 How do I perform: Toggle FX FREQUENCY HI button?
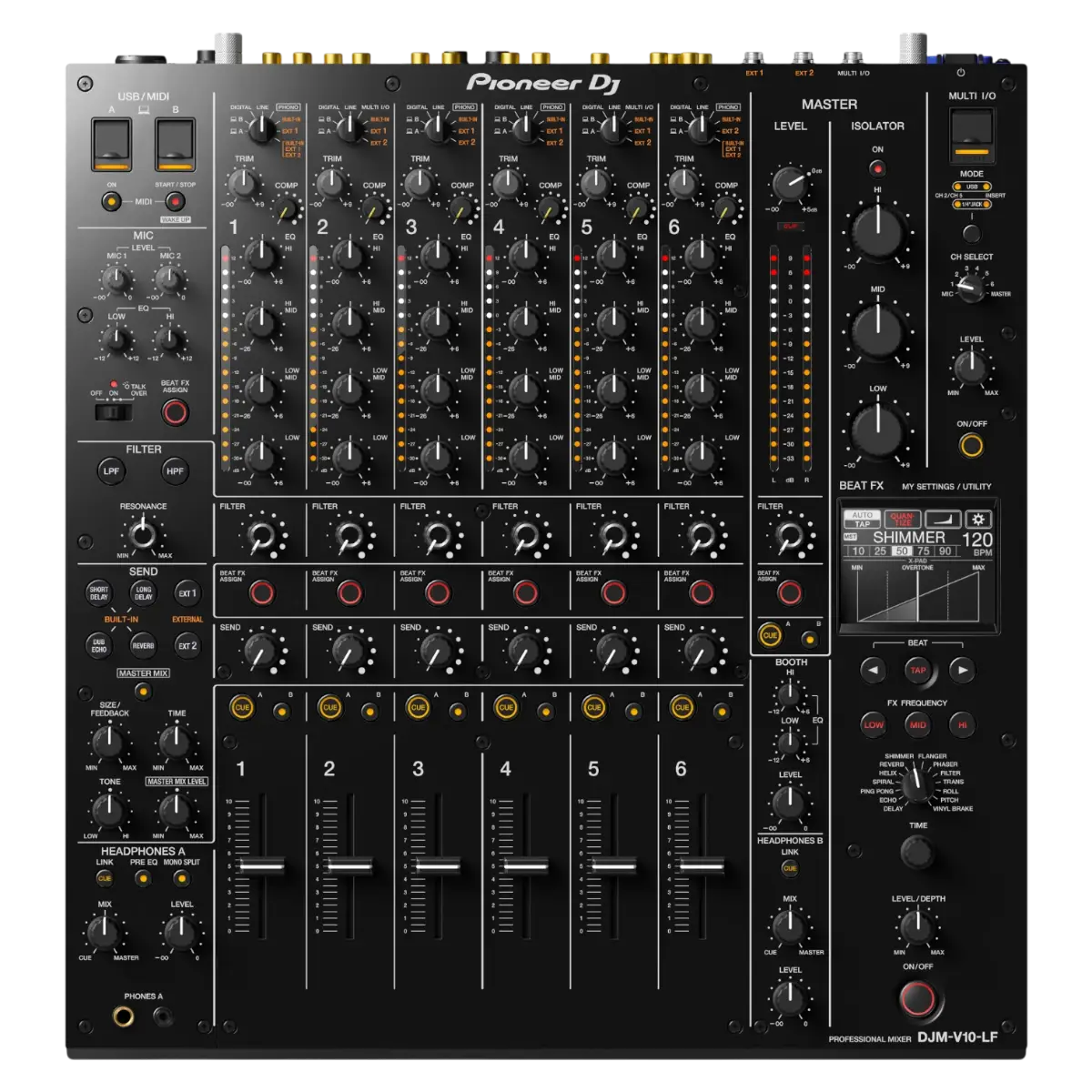(x=962, y=725)
